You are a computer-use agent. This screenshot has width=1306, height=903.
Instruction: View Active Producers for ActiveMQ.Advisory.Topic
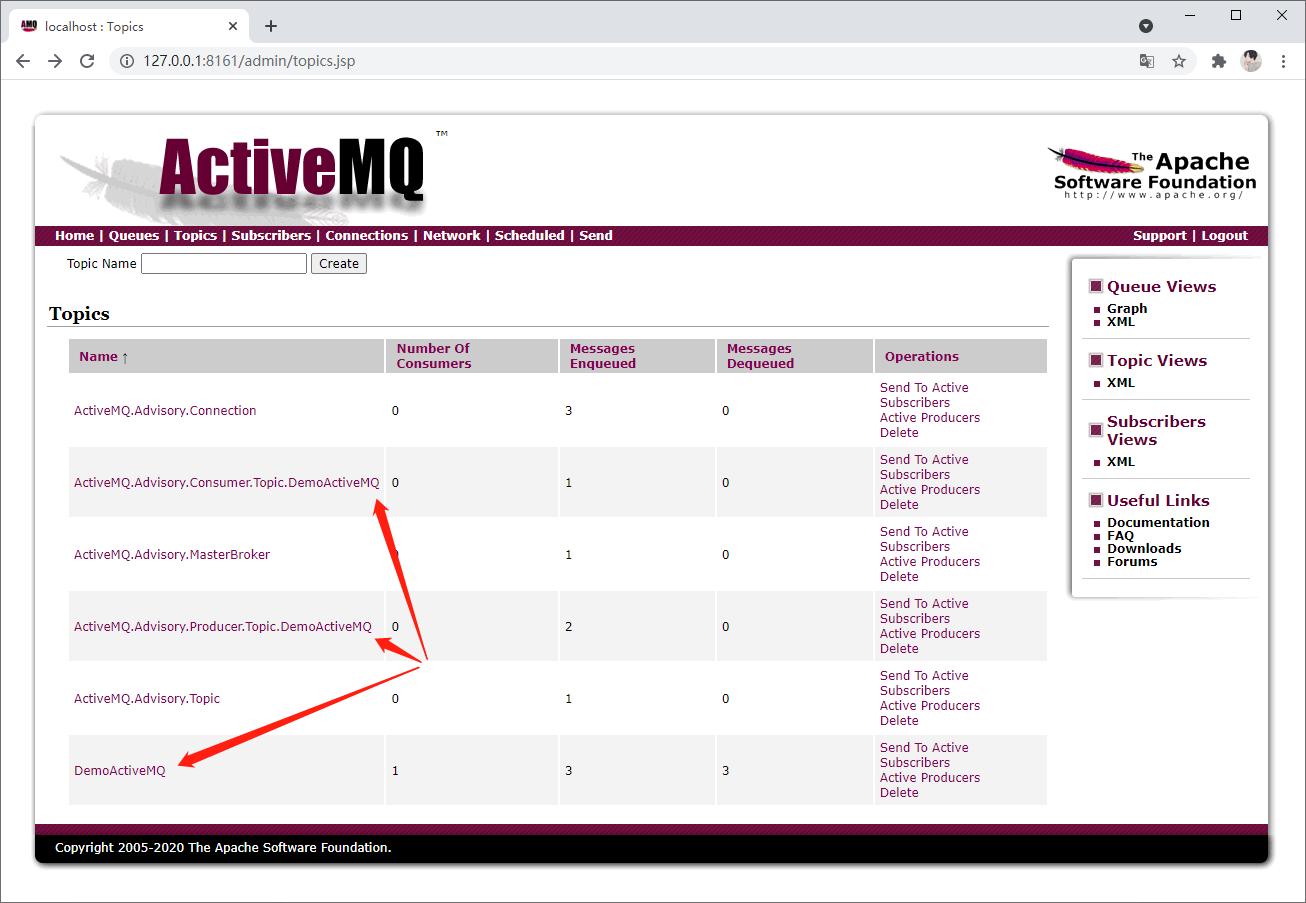[x=930, y=706]
